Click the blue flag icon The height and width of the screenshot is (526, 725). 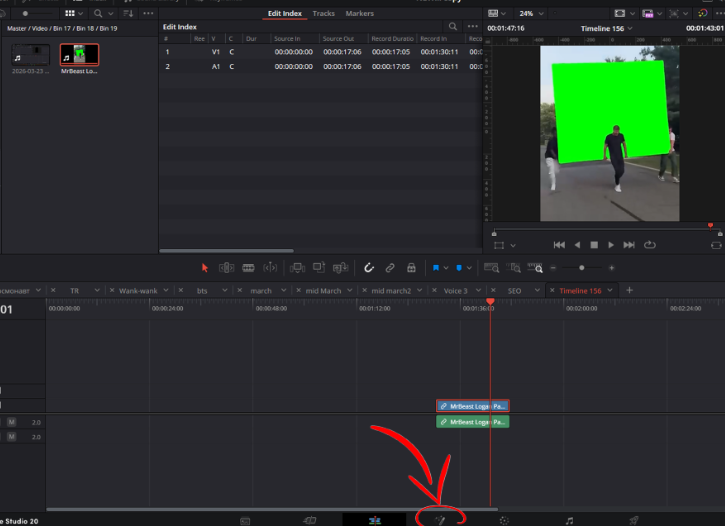[x=436, y=268]
